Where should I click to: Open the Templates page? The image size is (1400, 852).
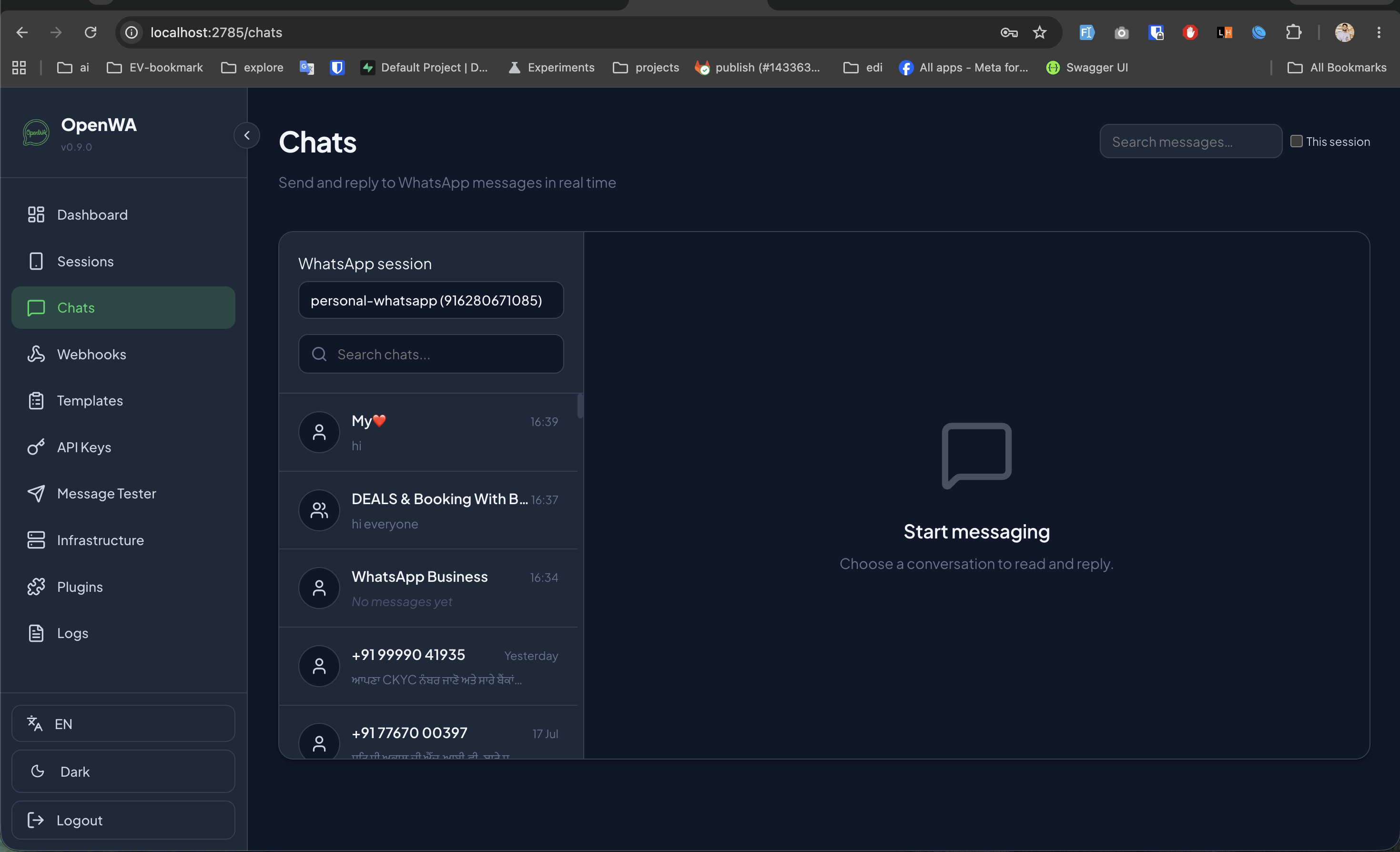(x=123, y=400)
